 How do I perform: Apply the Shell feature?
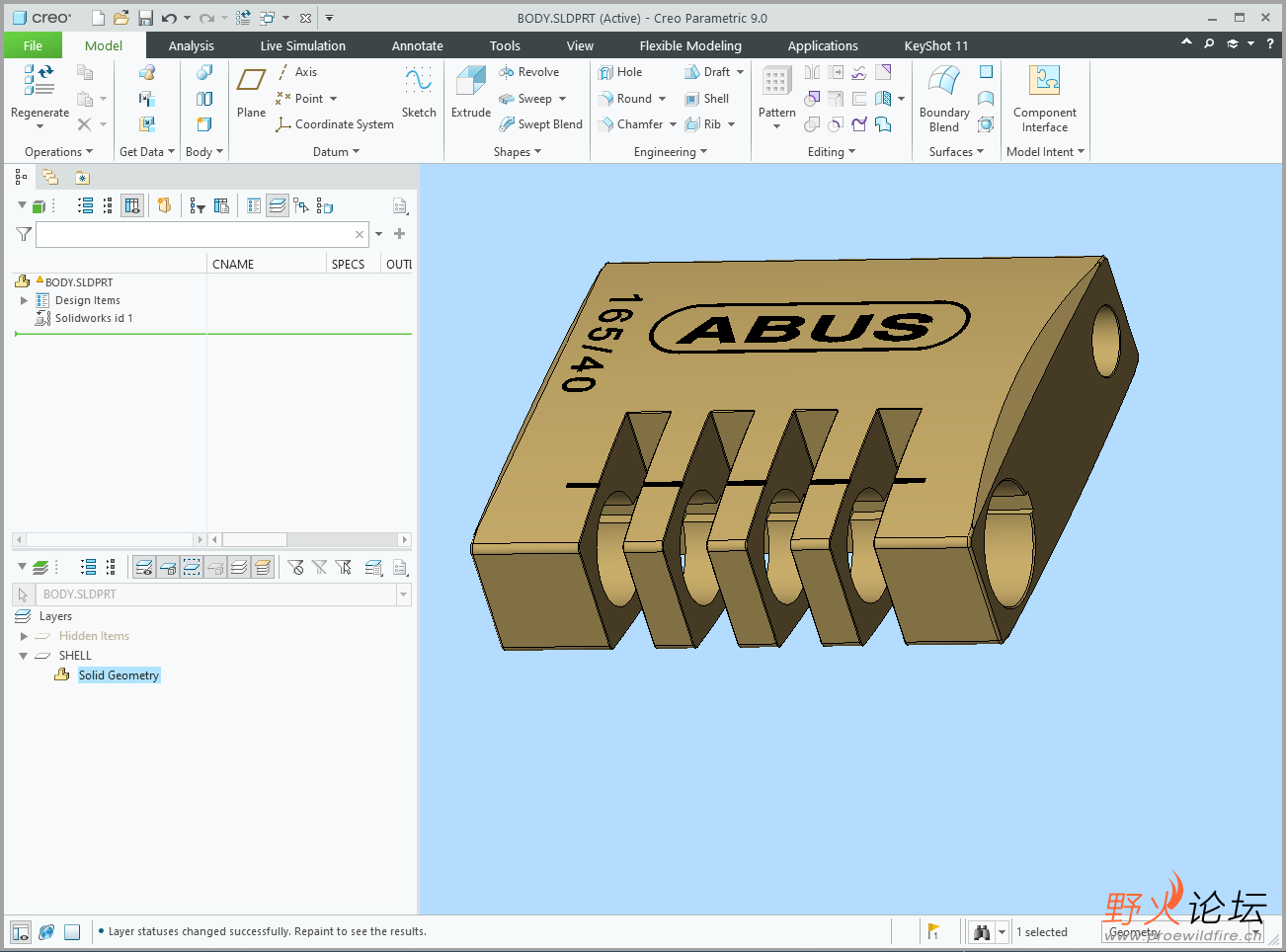click(x=706, y=99)
